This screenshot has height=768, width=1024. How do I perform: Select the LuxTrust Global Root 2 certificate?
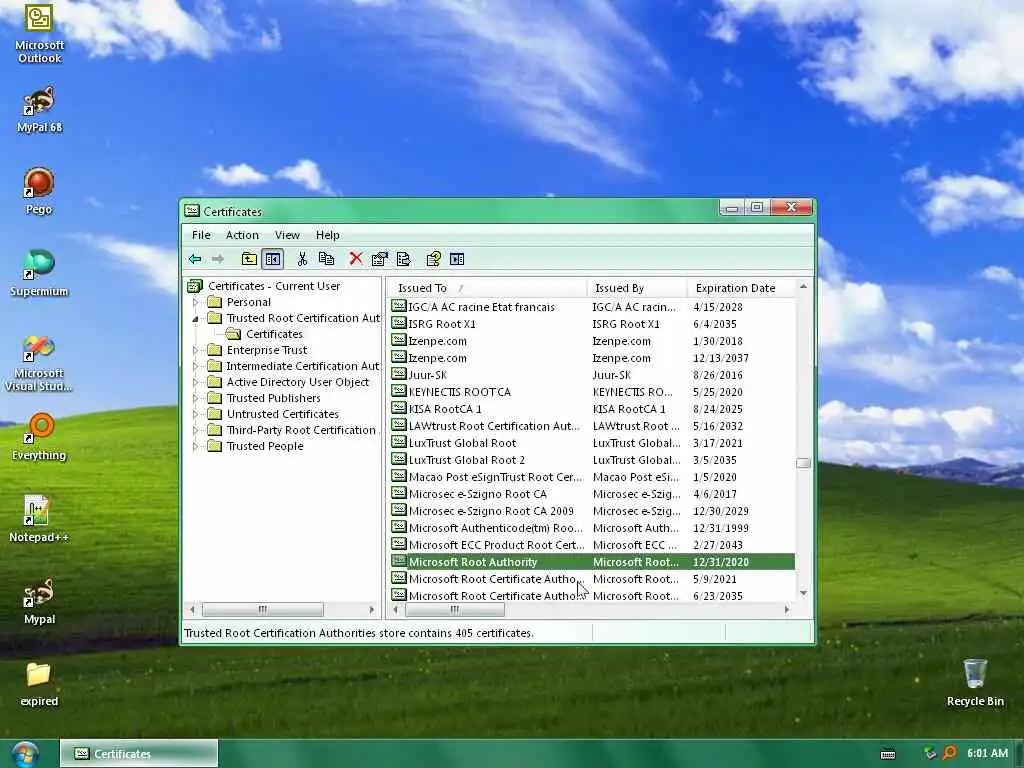(592, 460)
